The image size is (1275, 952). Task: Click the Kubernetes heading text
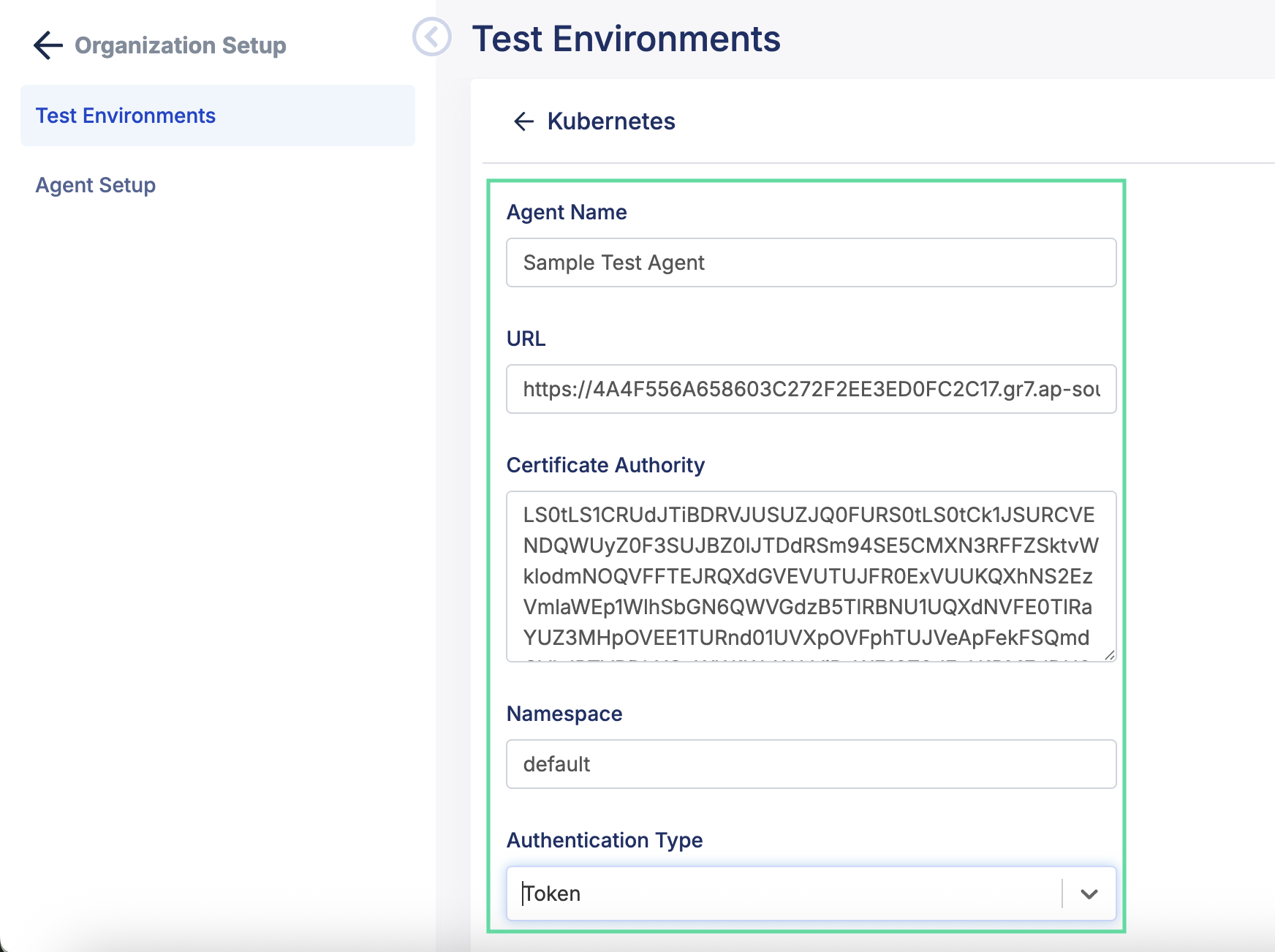(x=610, y=121)
